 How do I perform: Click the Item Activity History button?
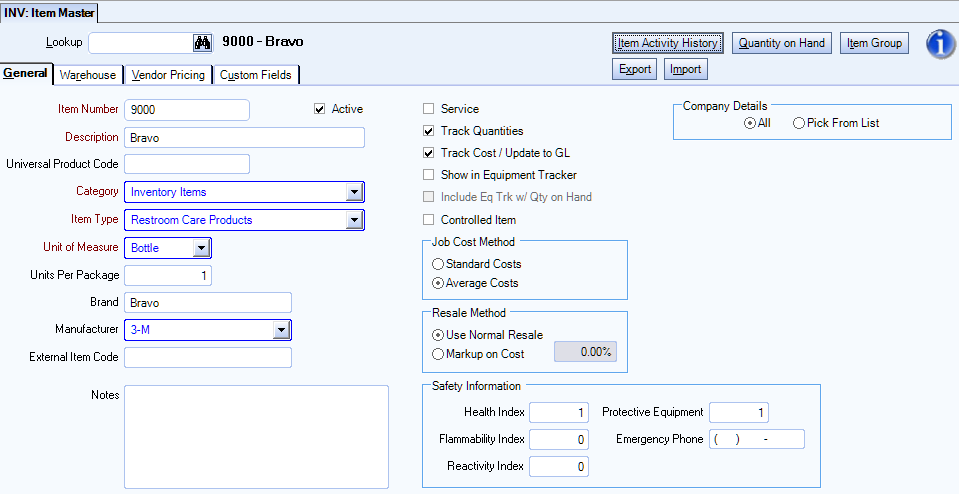point(667,43)
